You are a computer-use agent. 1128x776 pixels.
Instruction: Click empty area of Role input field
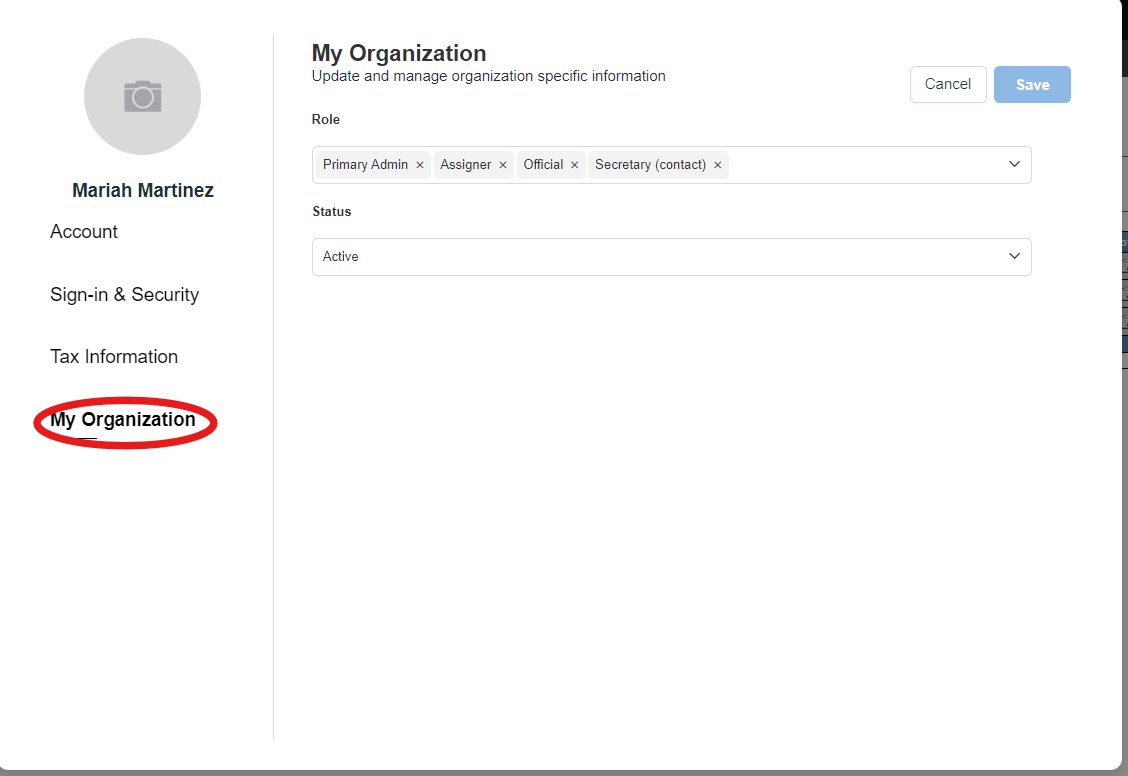860,165
